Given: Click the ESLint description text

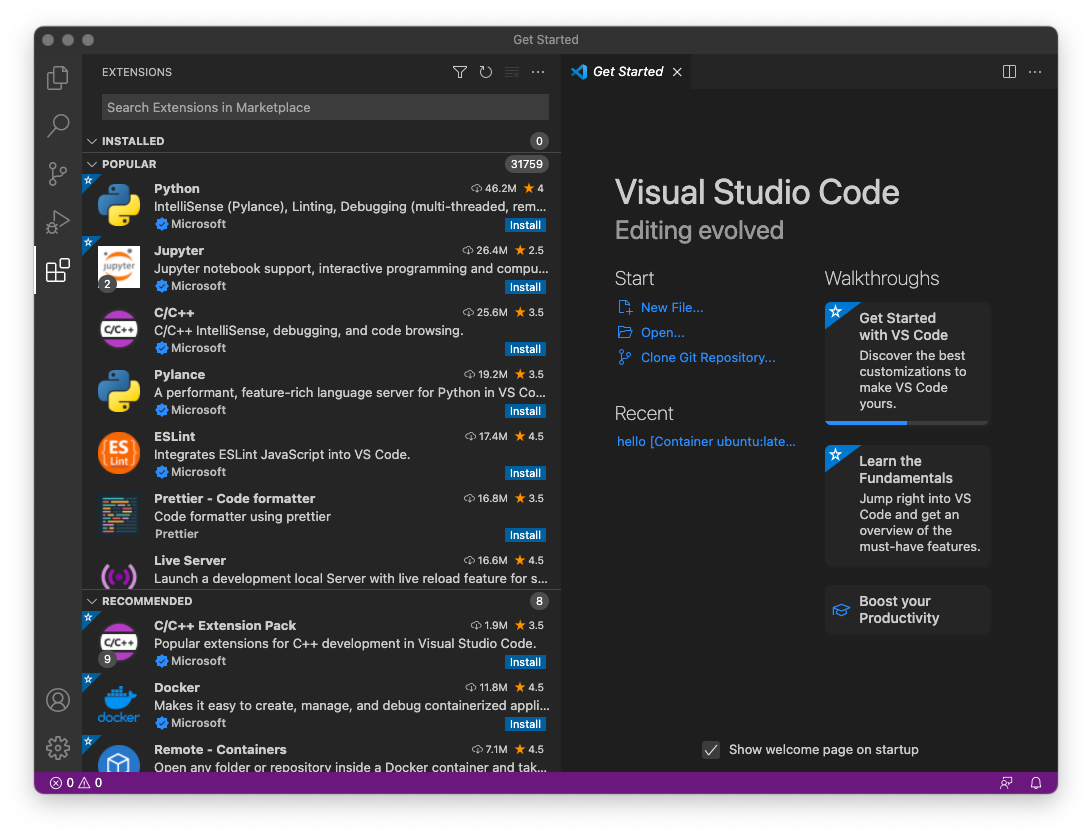Looking at the screenshot, I should [282, 454].
